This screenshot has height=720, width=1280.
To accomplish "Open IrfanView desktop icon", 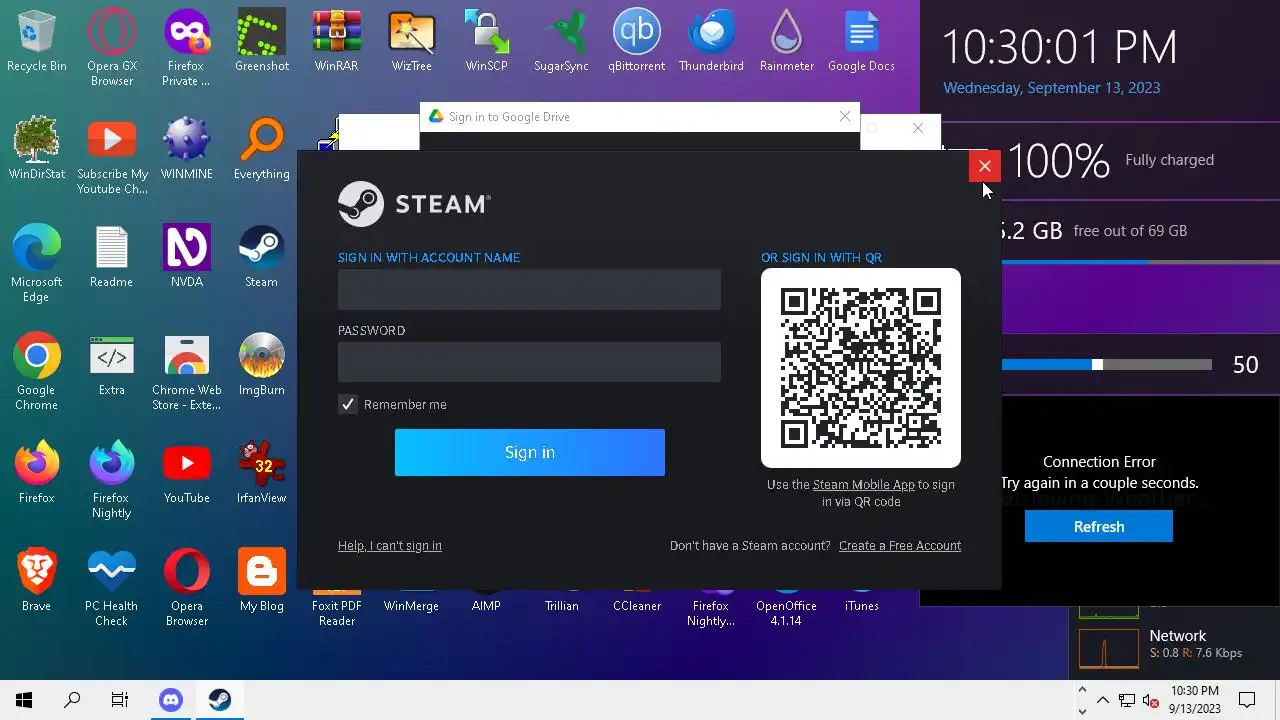I will pos(262,474).
